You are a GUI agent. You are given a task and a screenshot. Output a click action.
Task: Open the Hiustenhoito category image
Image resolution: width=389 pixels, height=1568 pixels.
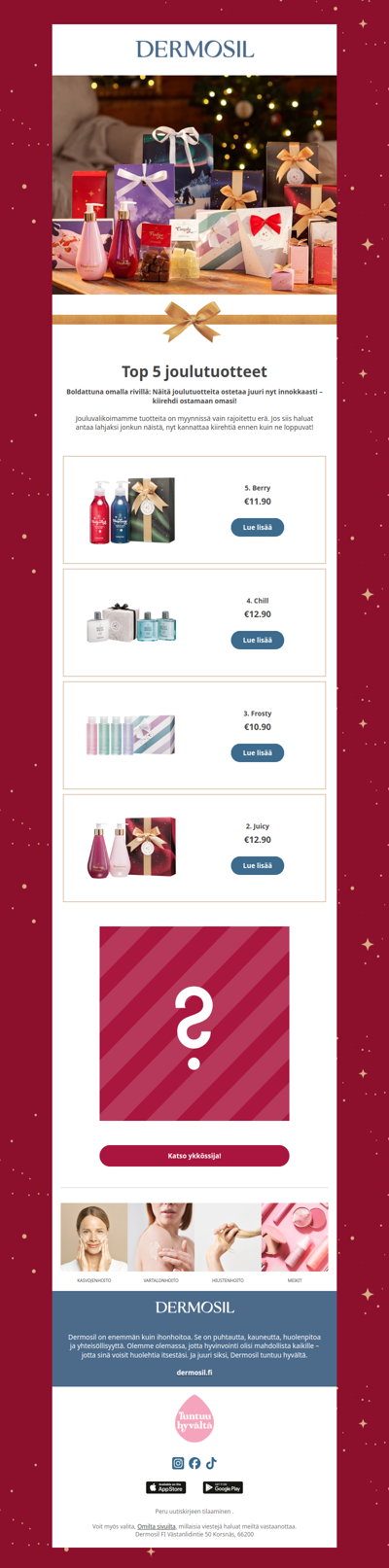point(228,1237)
